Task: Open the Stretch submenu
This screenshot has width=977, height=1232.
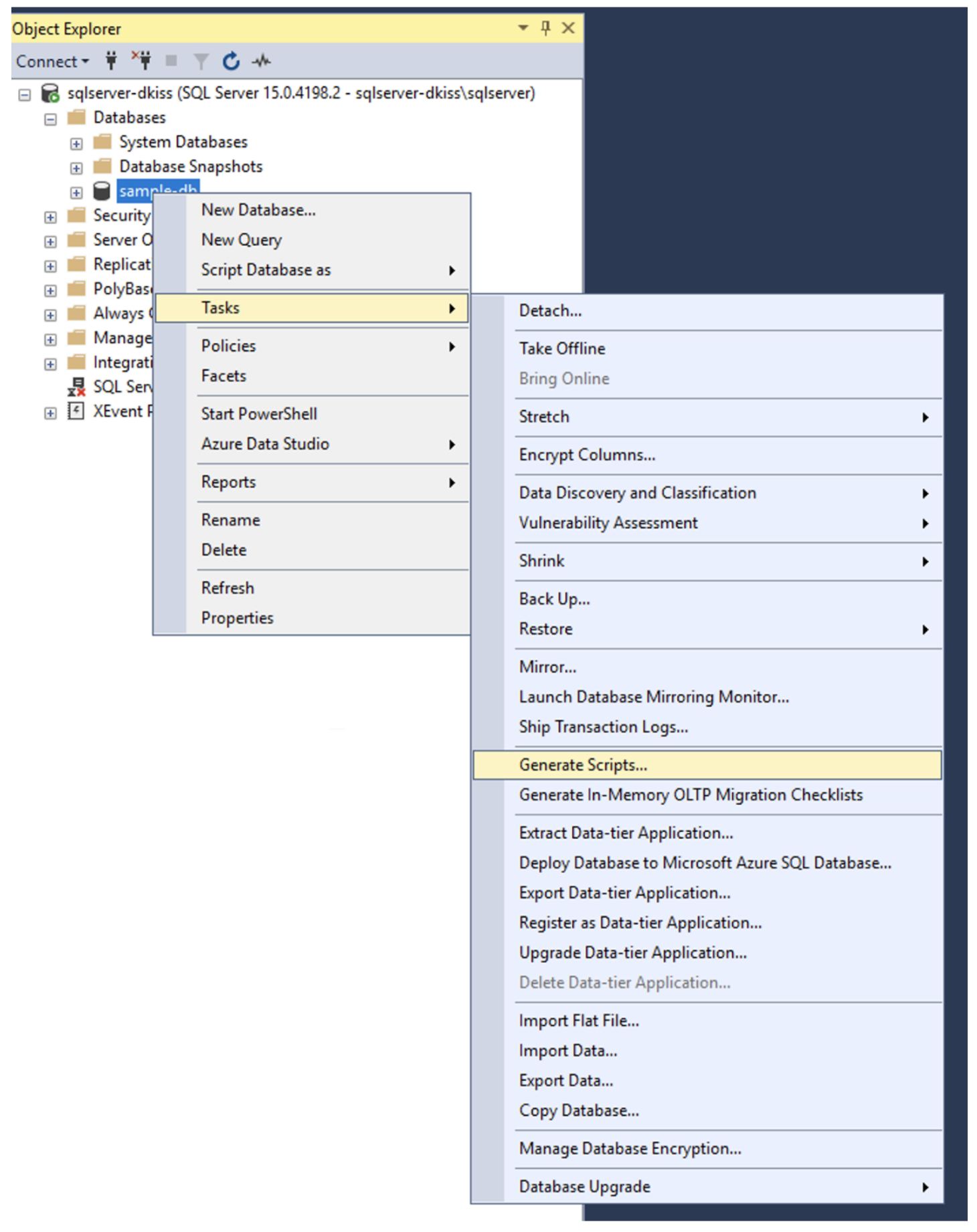Action: tap(707, 417)
